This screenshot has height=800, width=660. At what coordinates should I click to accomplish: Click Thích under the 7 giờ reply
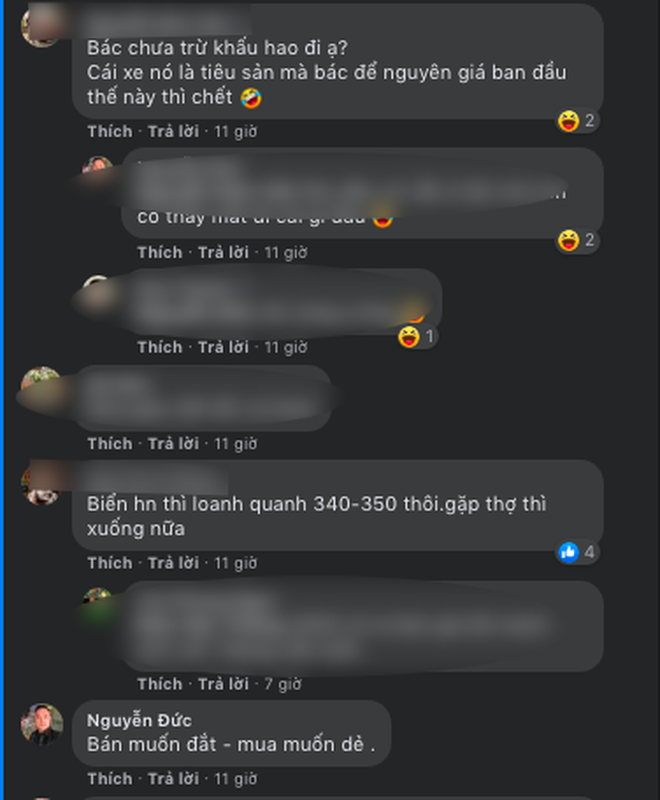160,684
